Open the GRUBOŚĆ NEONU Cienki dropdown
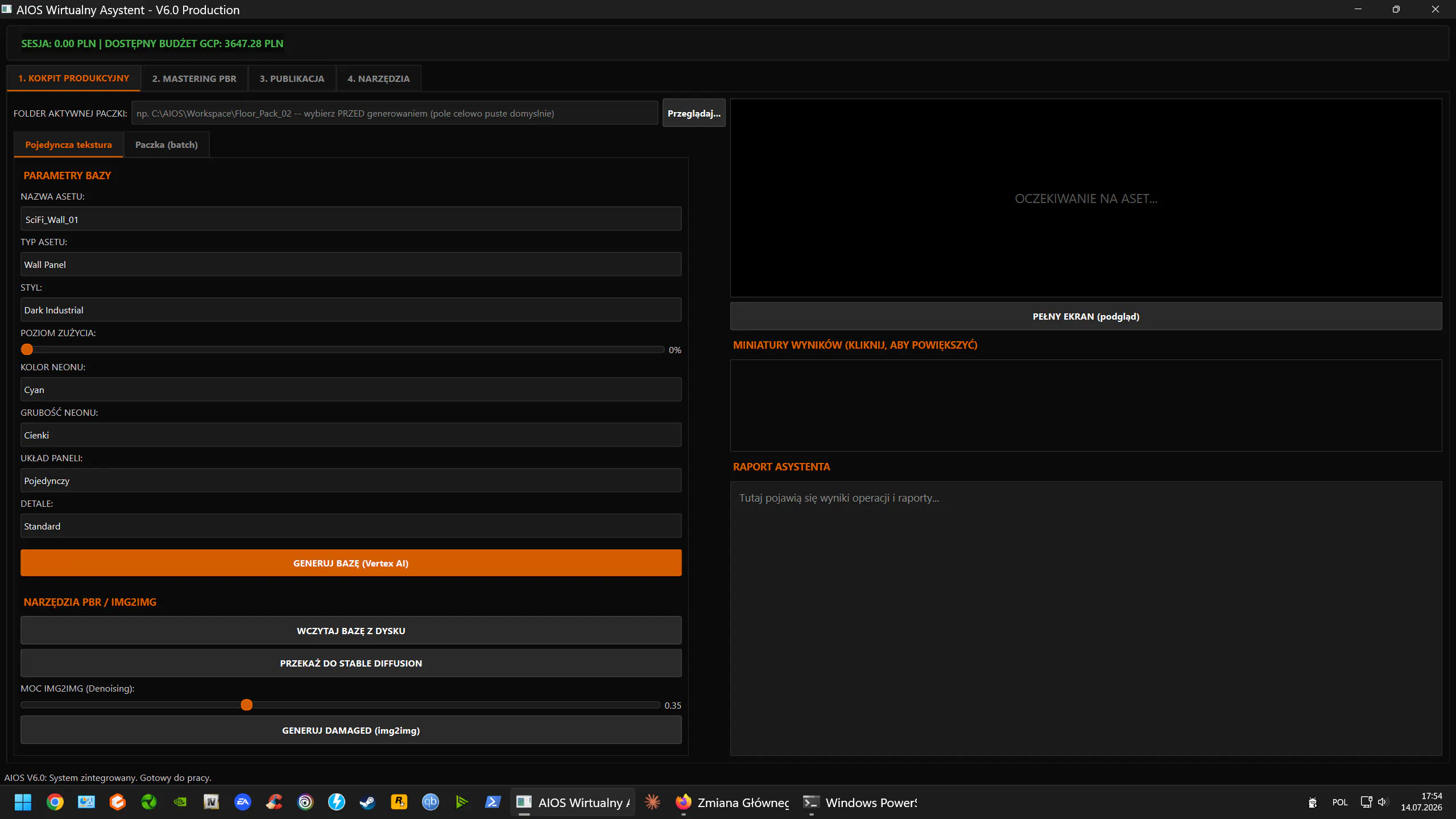The height and width of the screenshot is (819, 1456). click(351, 435)
